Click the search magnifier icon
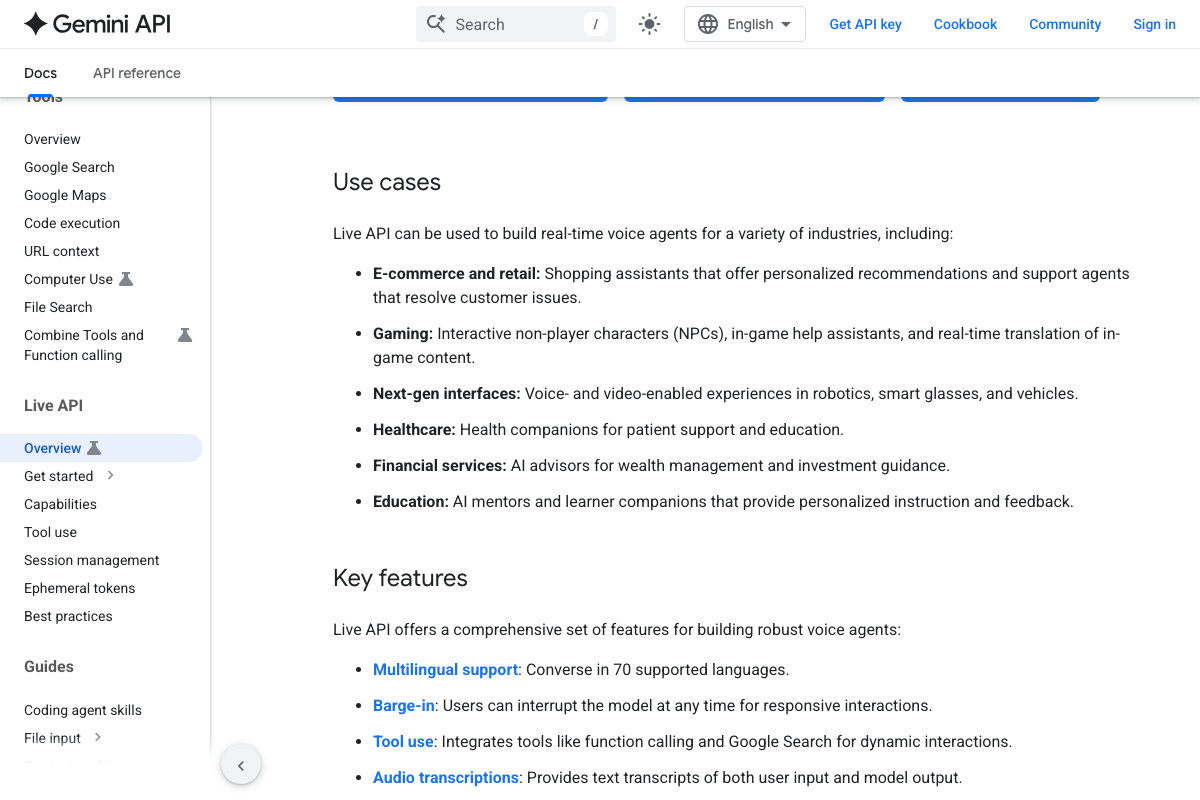This screenshot has height=800, width=1200. click(436, 23)
